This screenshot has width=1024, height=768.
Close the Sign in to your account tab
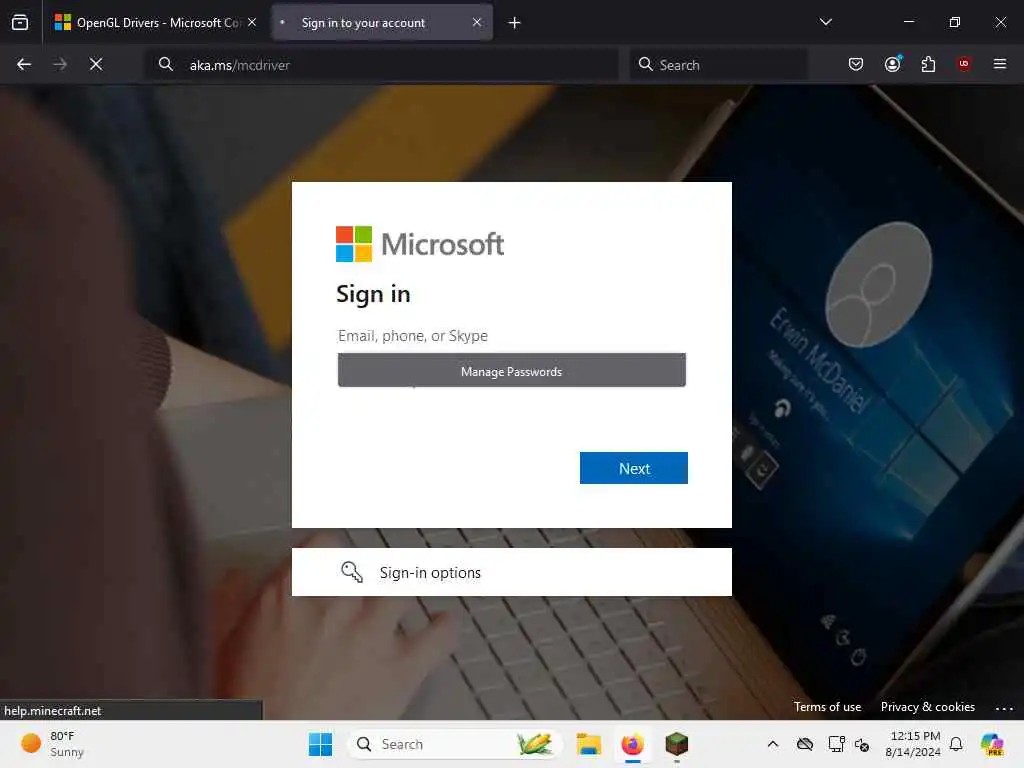477,22
